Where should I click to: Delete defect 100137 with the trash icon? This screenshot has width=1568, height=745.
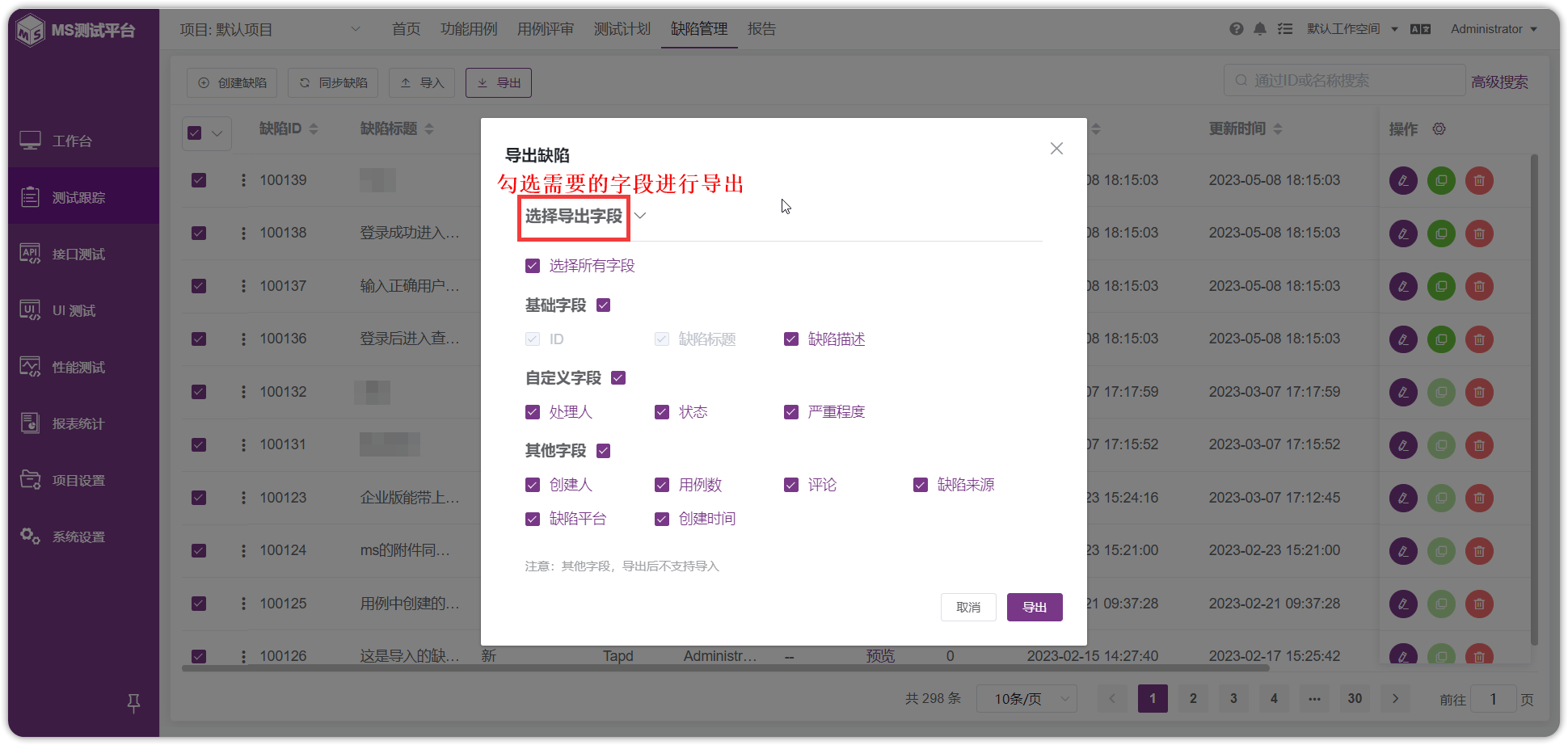pyautogui.click(x=1479, y=286)
